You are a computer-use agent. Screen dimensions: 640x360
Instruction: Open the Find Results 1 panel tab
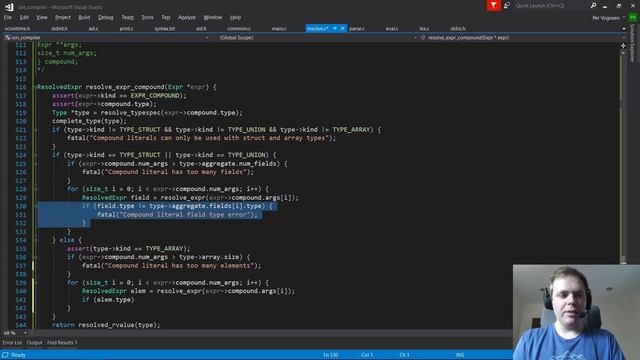point(62,343)
